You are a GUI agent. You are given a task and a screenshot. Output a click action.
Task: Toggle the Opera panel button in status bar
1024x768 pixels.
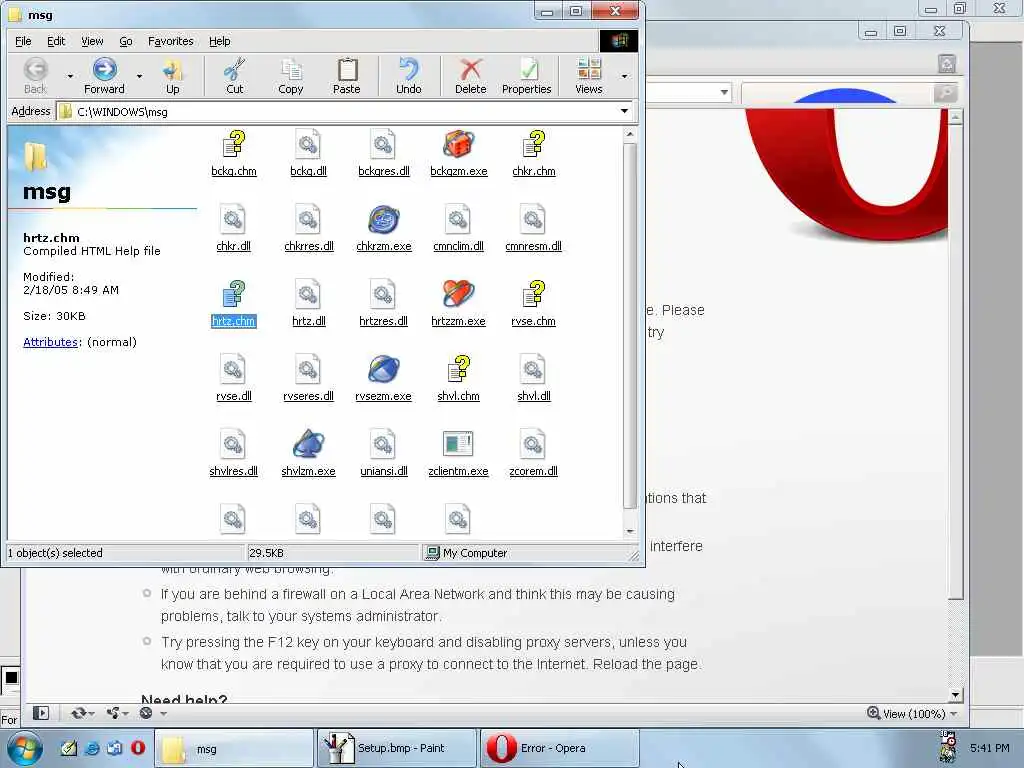[40, 713]
